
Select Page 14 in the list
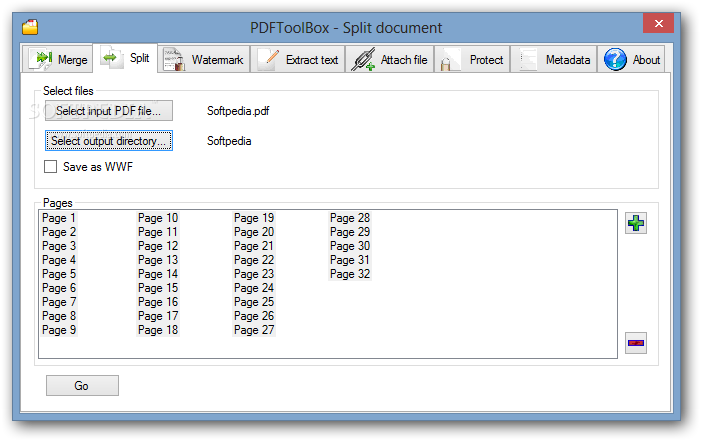(158, 274)
